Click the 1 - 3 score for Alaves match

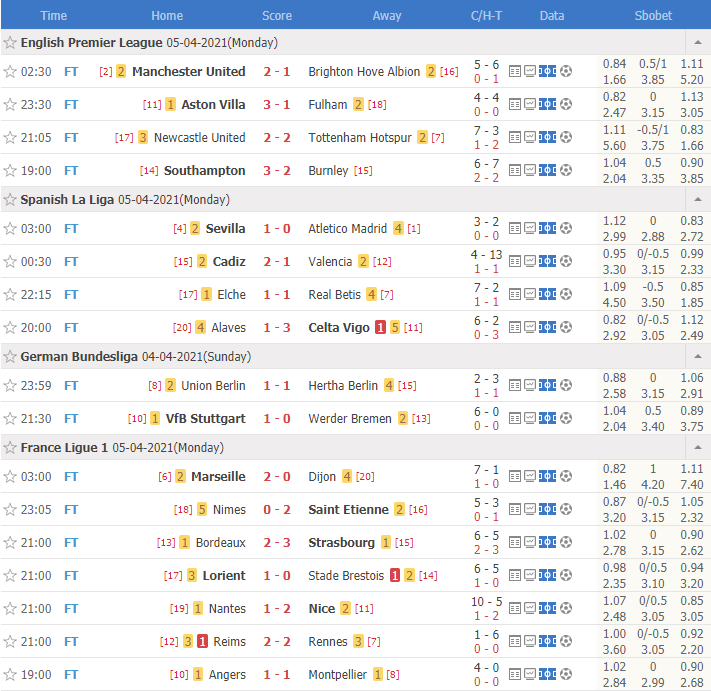click(277, 327)
